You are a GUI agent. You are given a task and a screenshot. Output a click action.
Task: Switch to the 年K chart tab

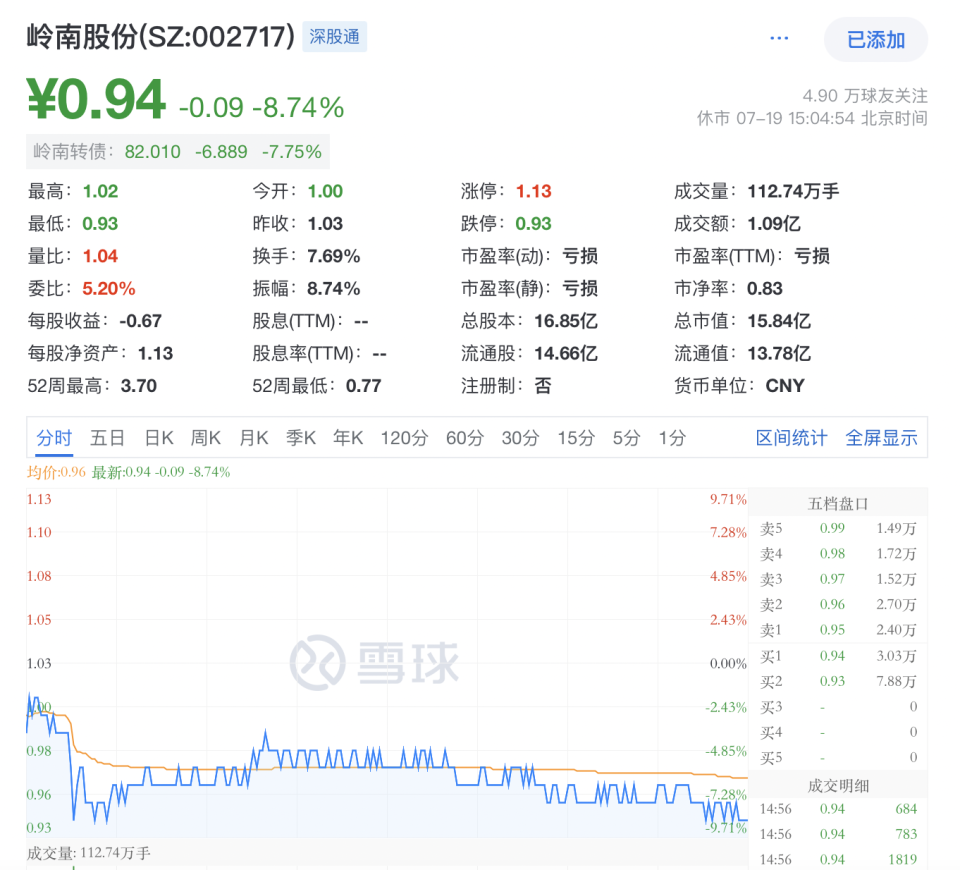click(348, 438)
